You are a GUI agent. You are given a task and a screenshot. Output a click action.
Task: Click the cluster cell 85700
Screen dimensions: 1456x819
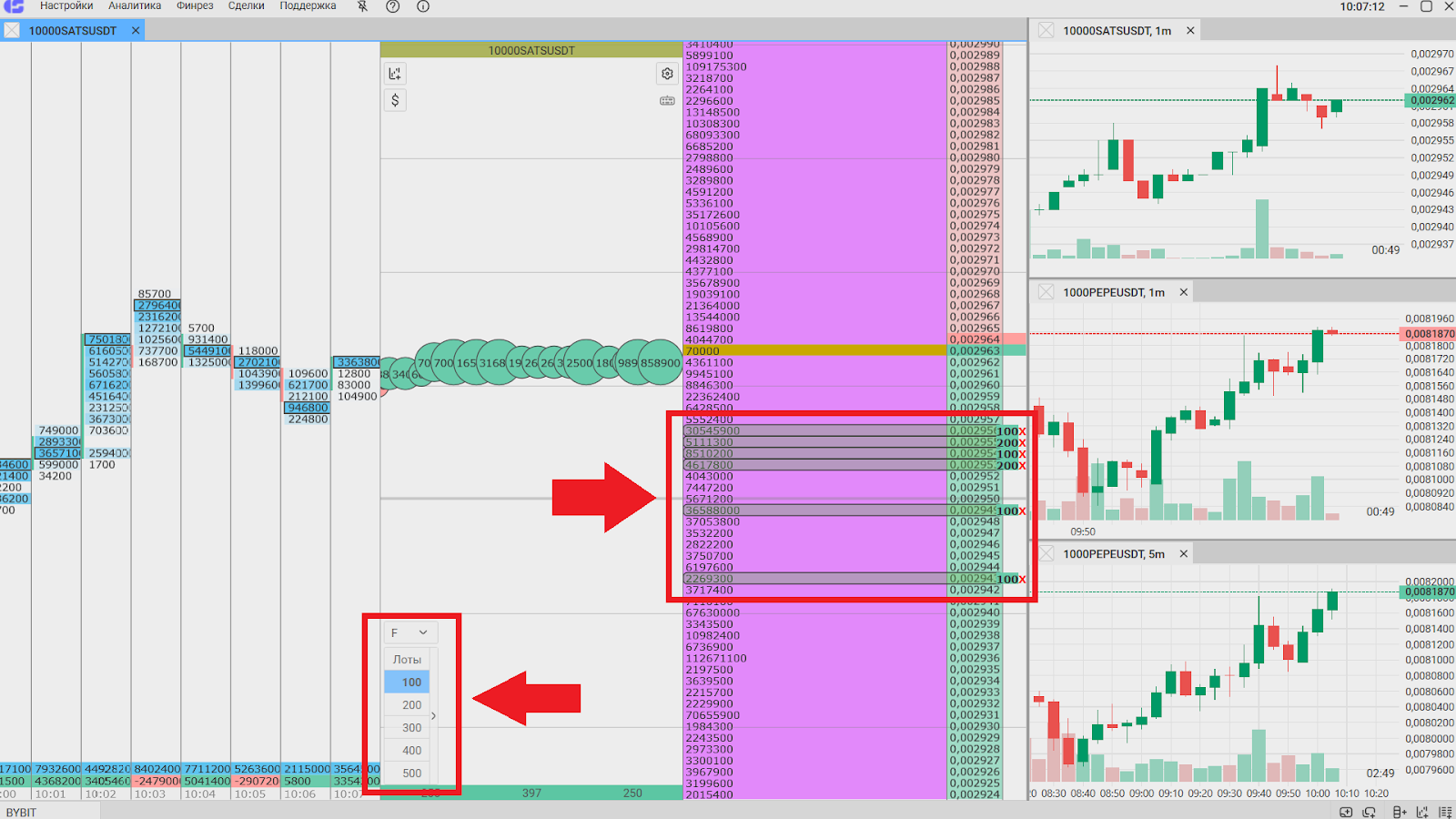155,294
